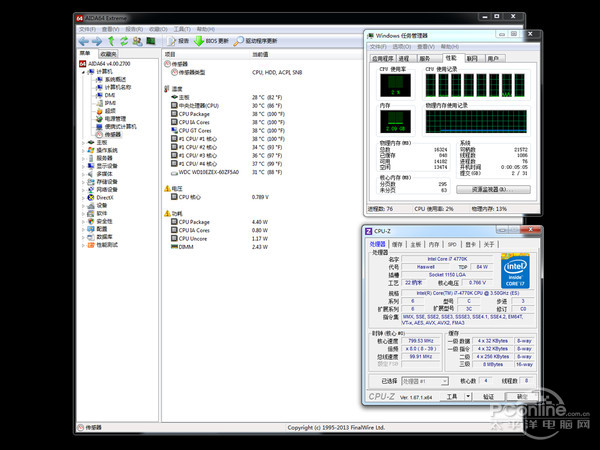Click the AIDA64 forward arrow icon
600x450 pixels.
click(97, 41)
